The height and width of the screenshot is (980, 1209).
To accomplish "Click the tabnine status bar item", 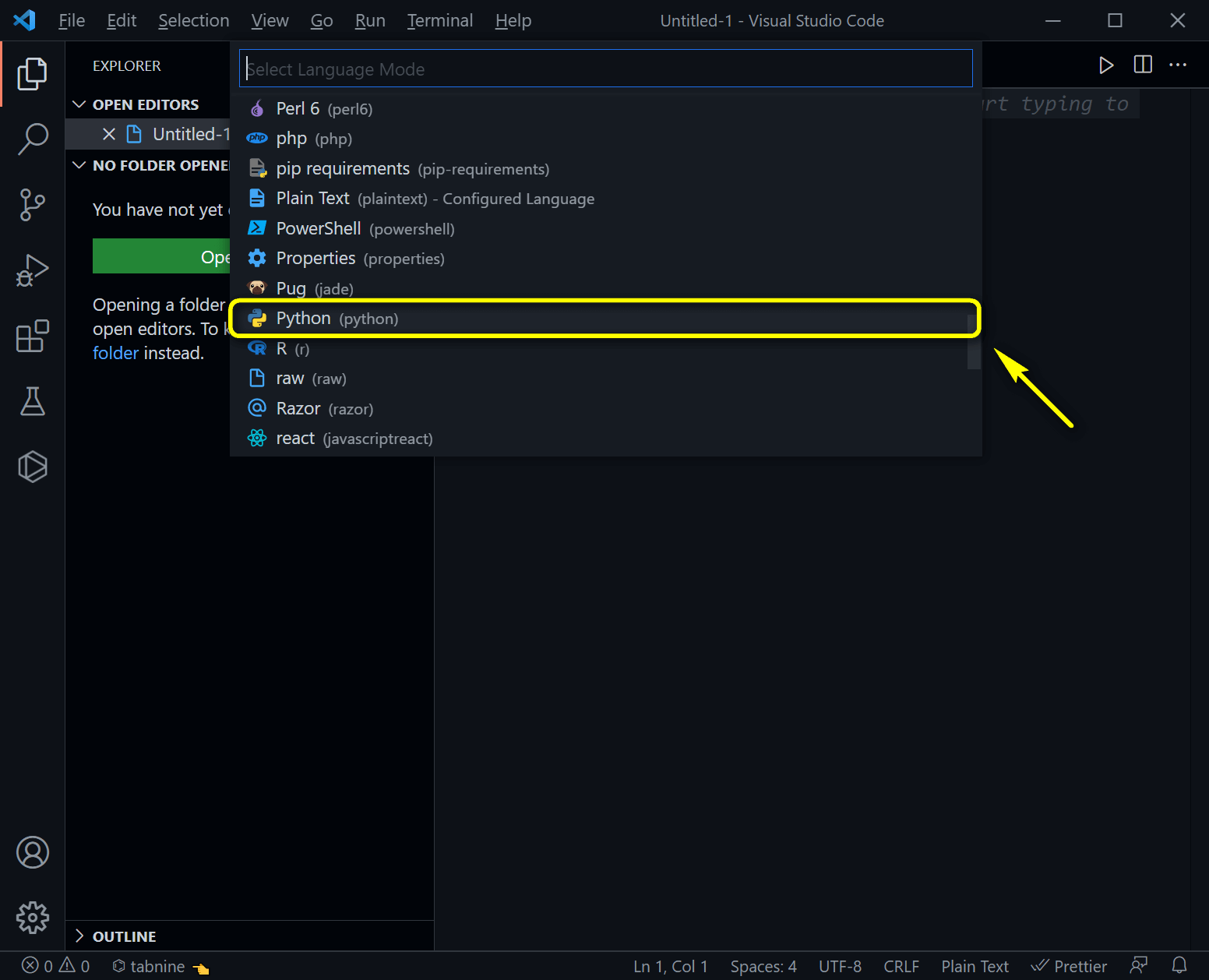I will pyautogui.click(x=160, y=966).
